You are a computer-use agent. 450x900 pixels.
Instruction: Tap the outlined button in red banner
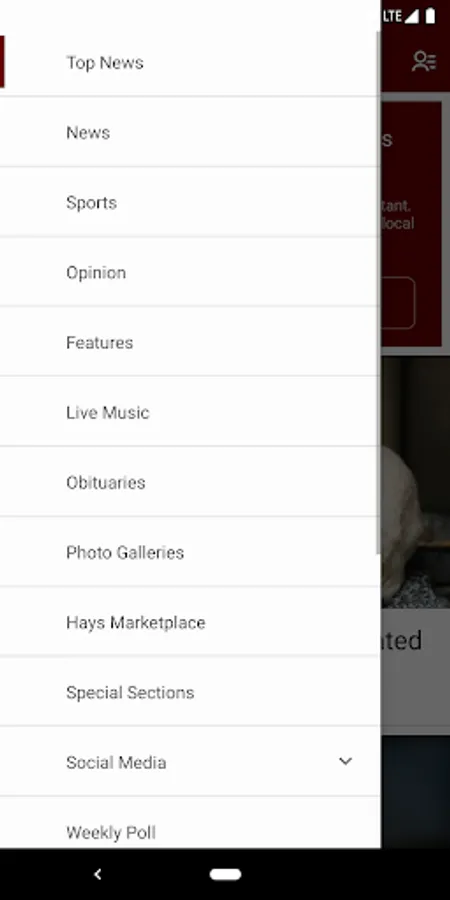[398, 303]
